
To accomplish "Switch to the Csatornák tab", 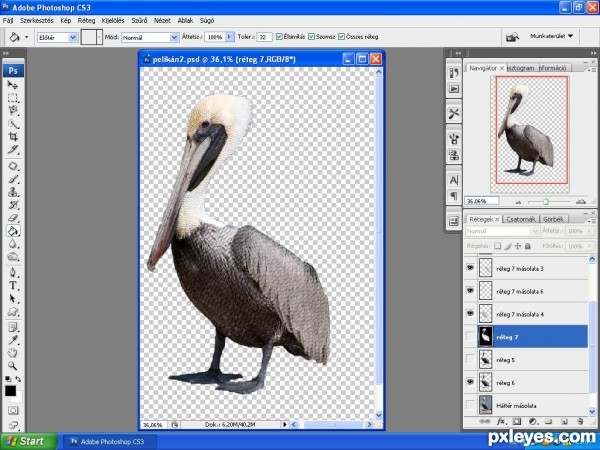I will pos(520,219).
